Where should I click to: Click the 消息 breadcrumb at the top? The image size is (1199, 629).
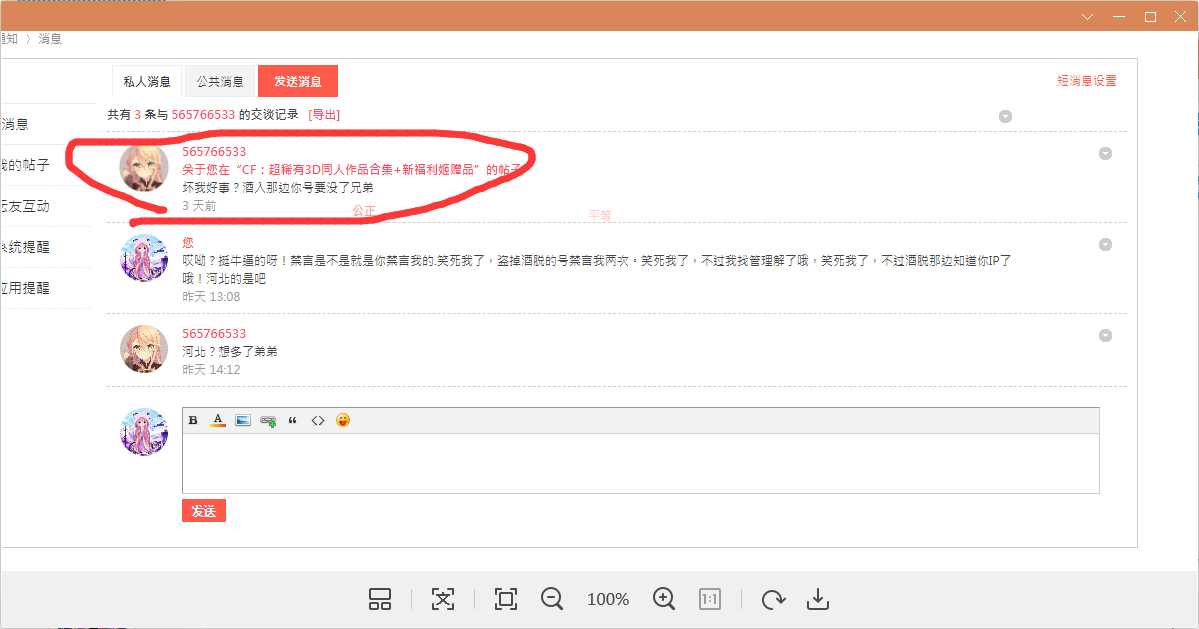click(50, 38)
